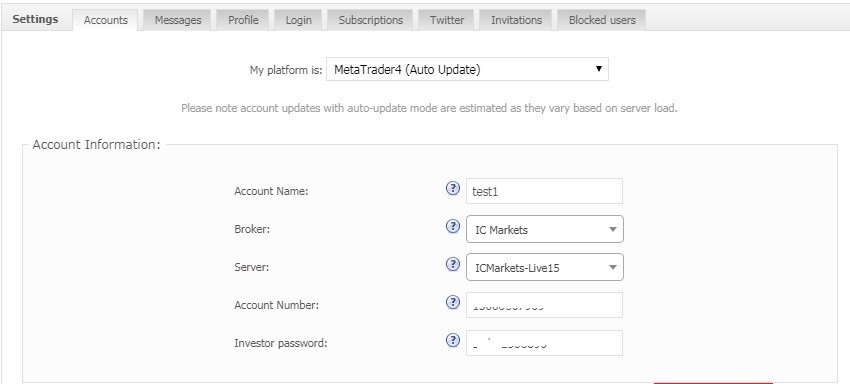Click the Settings heading label
Image resolution: width=850 pixels, height=384 pixels.
[x=35, y=19]
